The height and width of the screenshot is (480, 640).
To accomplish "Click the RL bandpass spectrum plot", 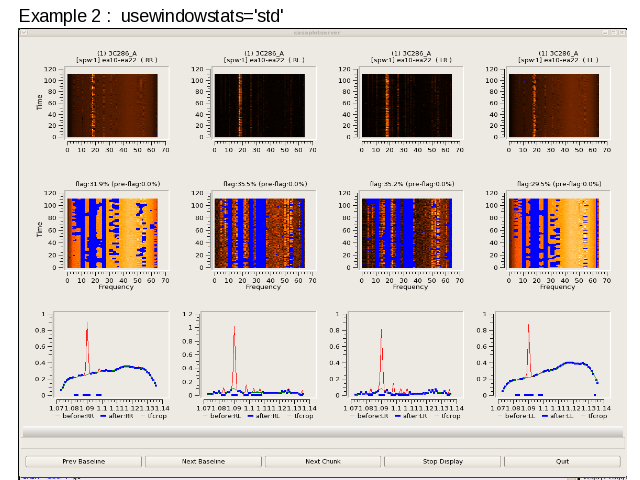I will pos(258,354).
